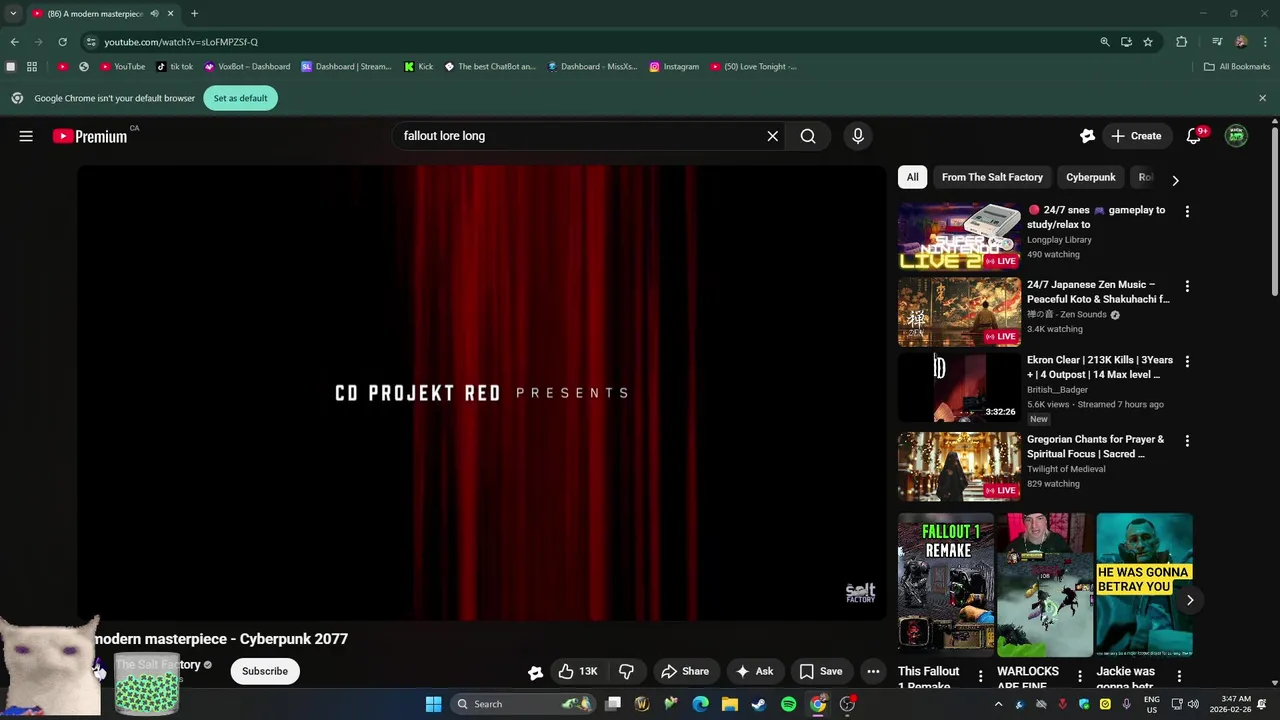Screen dimensions: 1280x720
Task: Reload the page
Action: click(x=62, y=42)
